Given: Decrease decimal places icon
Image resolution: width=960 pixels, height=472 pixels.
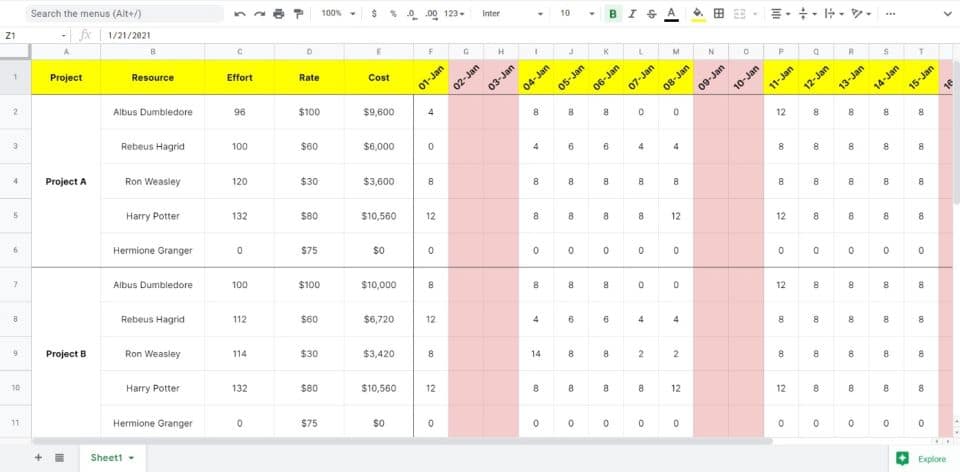Looking at the screenshot, I should 411,13.
